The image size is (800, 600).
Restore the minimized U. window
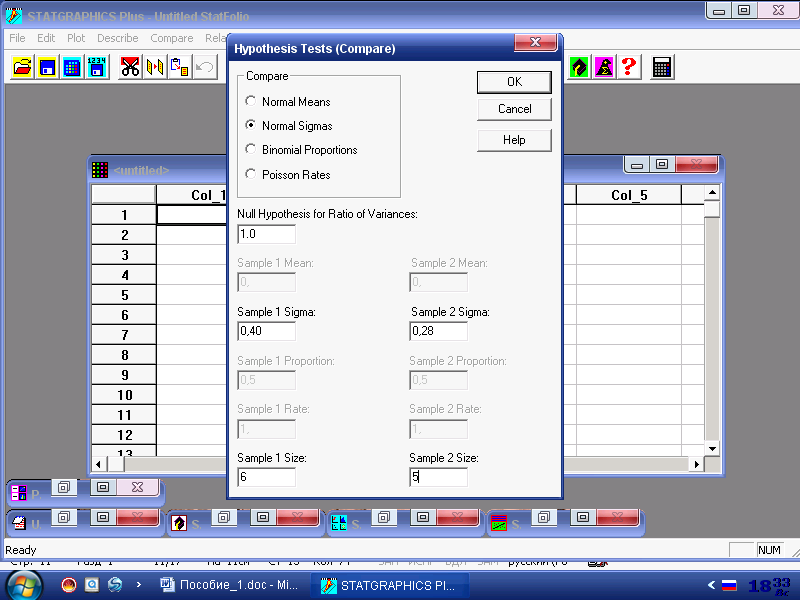click(x=64, y=517)
